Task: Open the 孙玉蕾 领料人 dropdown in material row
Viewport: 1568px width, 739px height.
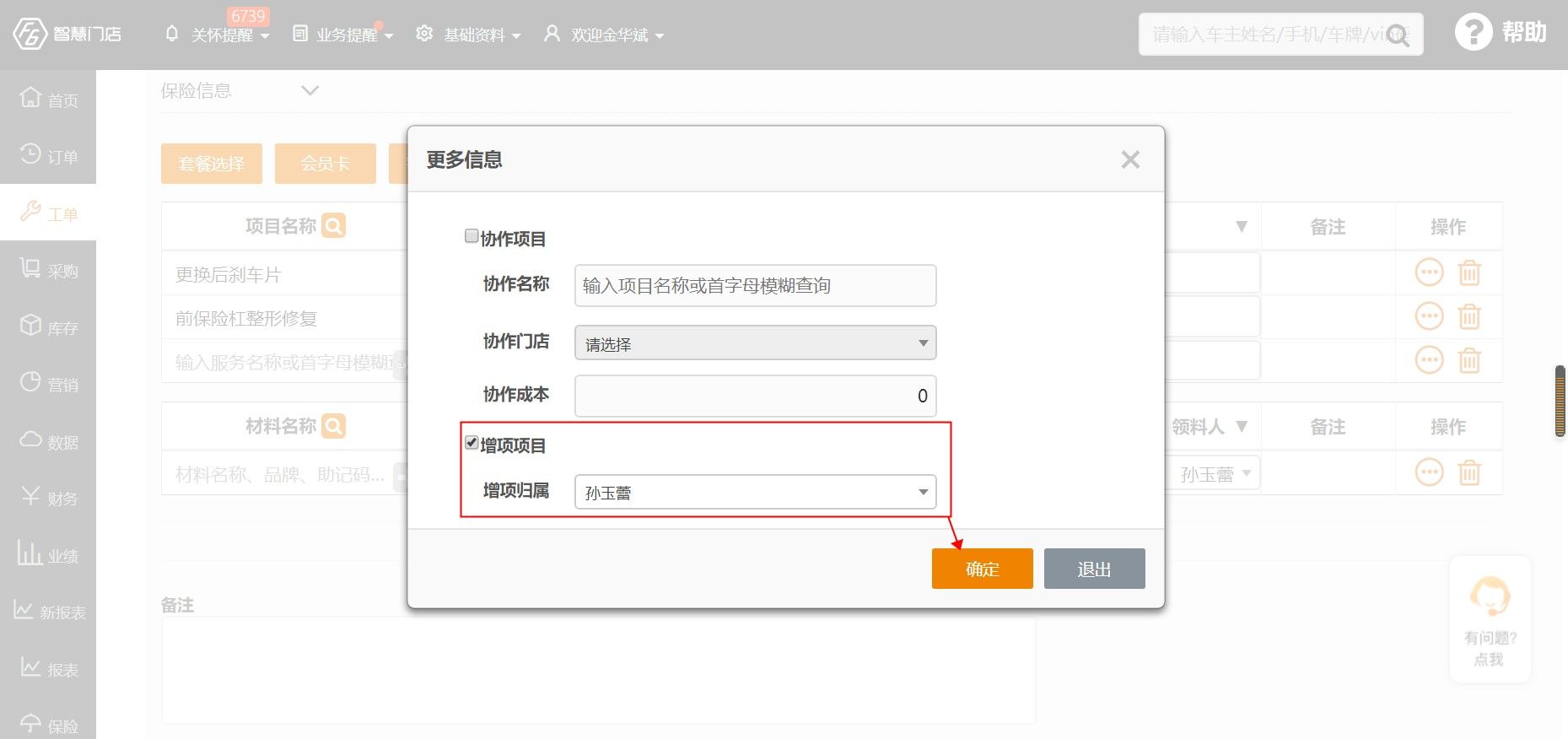Action: 1214,473
